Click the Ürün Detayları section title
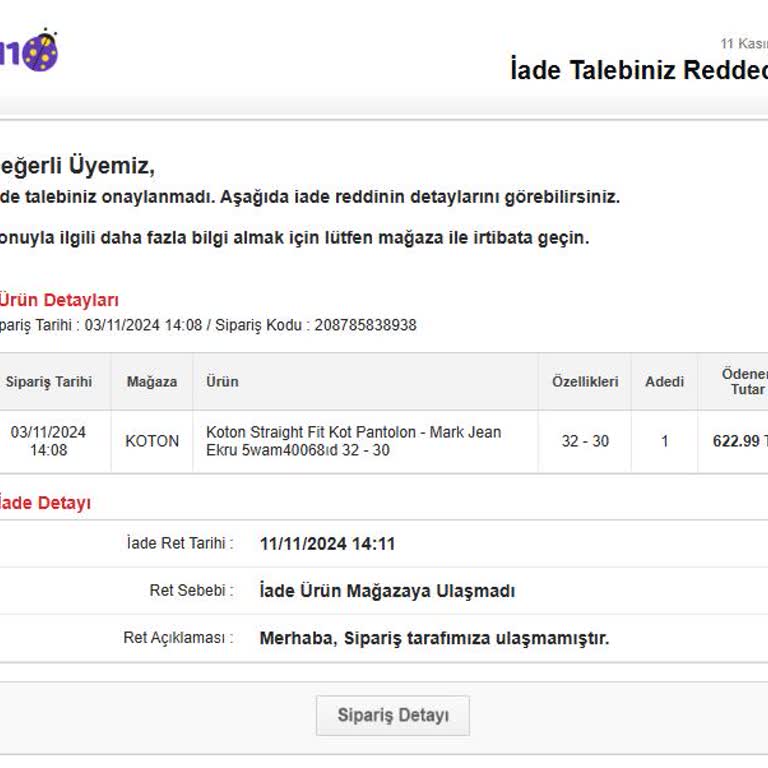Image resolution: width=768 pixels, height=768 pixels. point(59,300)
